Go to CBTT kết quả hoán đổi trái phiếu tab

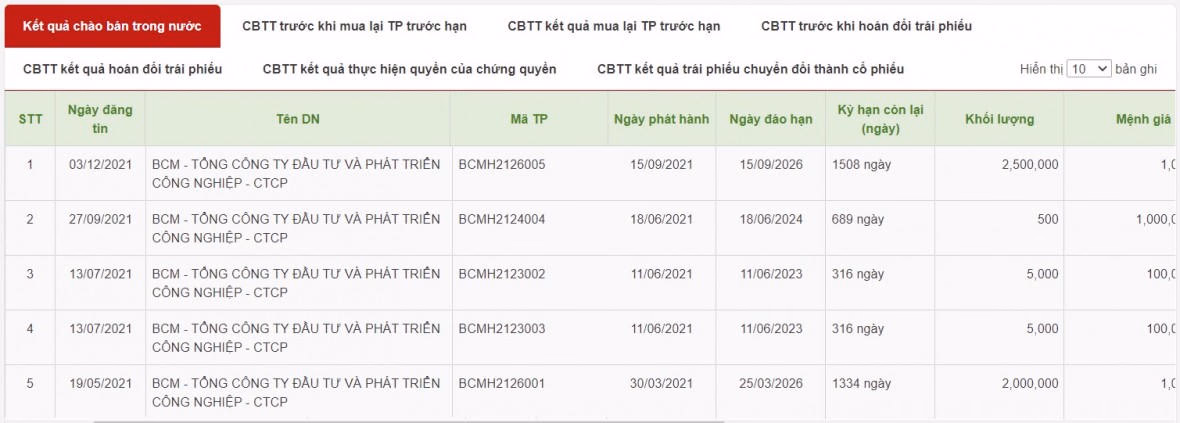(x=122, y=69)
